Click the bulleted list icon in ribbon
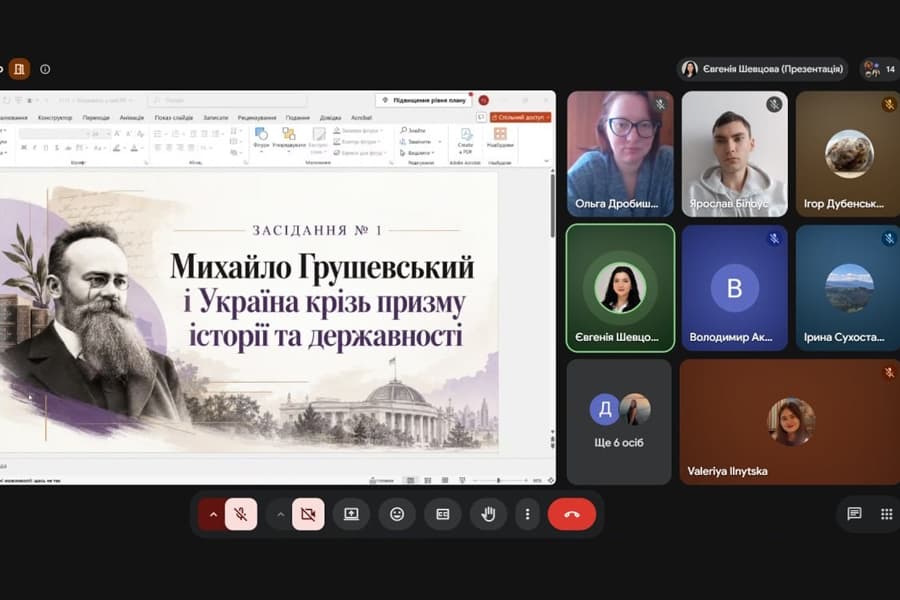Image resolution: width=900 pixels, height=600 pixels. tap(158, 134)
